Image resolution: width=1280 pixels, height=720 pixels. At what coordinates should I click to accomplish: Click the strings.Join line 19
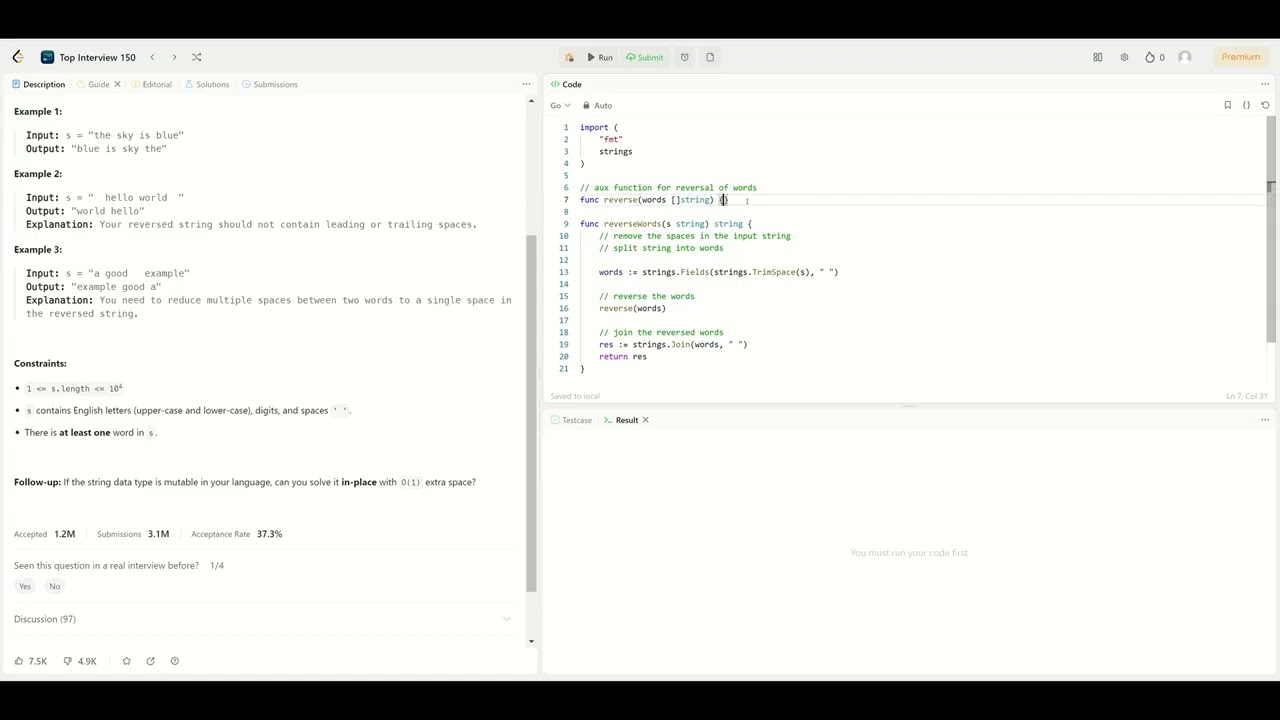[x=673, y=344]
